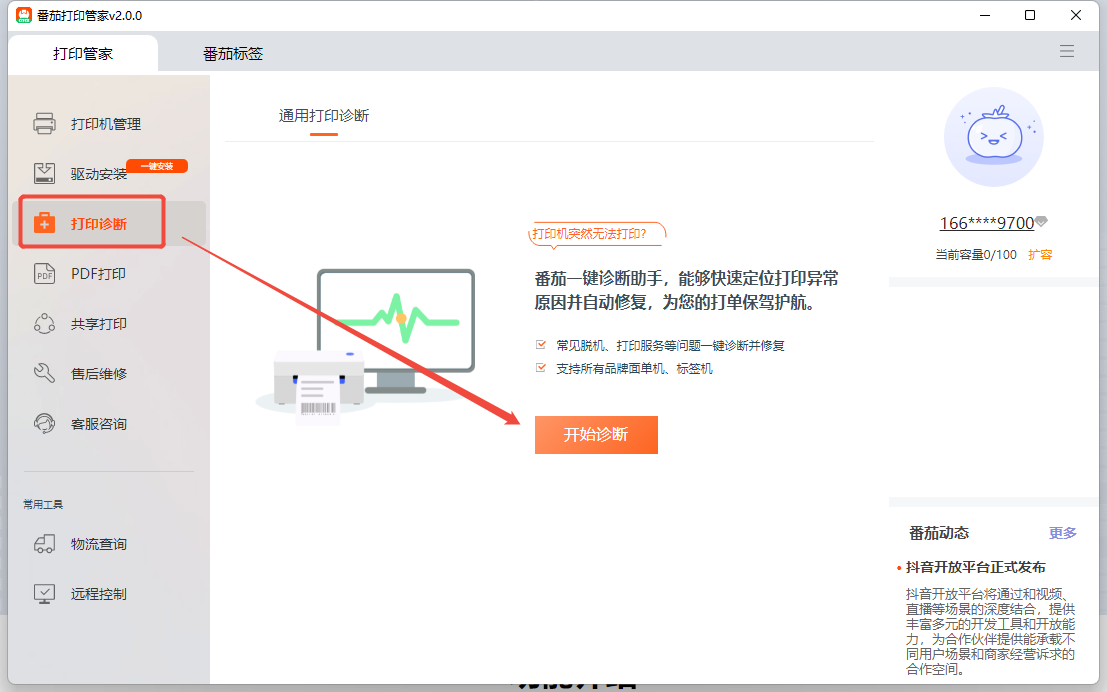Viewport: 1107px width, 692px height.
Task: Click the PDF print file icon
Action: tap(44, 273)
